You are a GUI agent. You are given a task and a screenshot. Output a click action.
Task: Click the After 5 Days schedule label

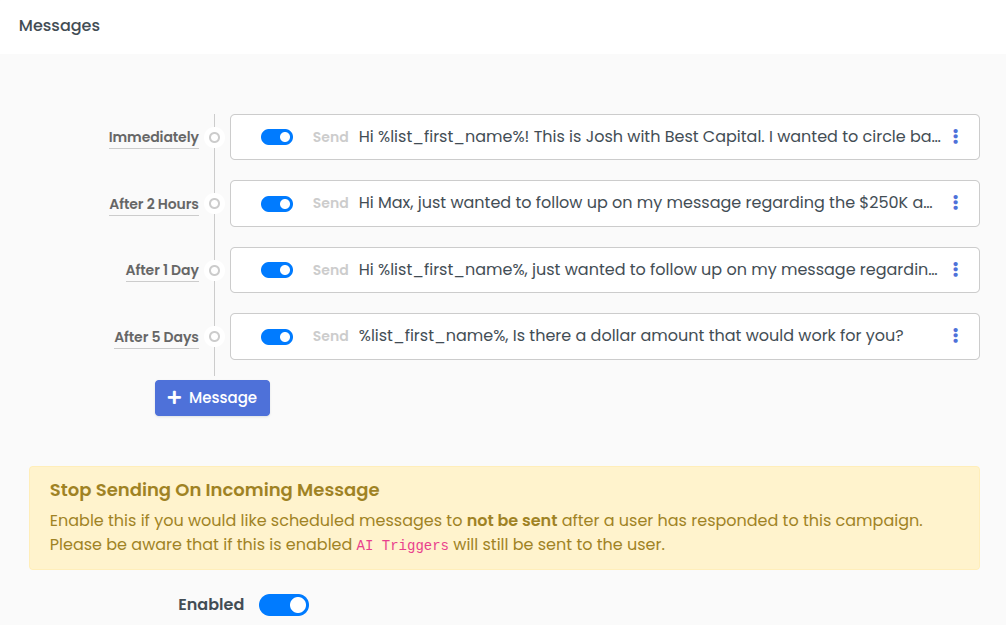[x=156, y=336]
